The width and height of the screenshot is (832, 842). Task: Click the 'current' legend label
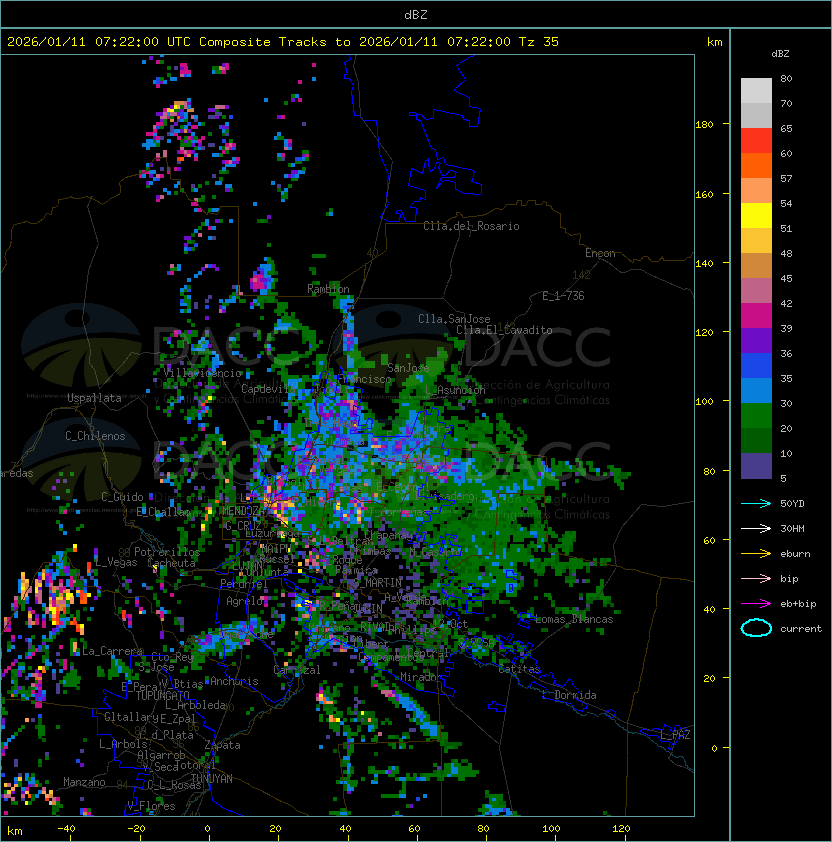[801, 629]
